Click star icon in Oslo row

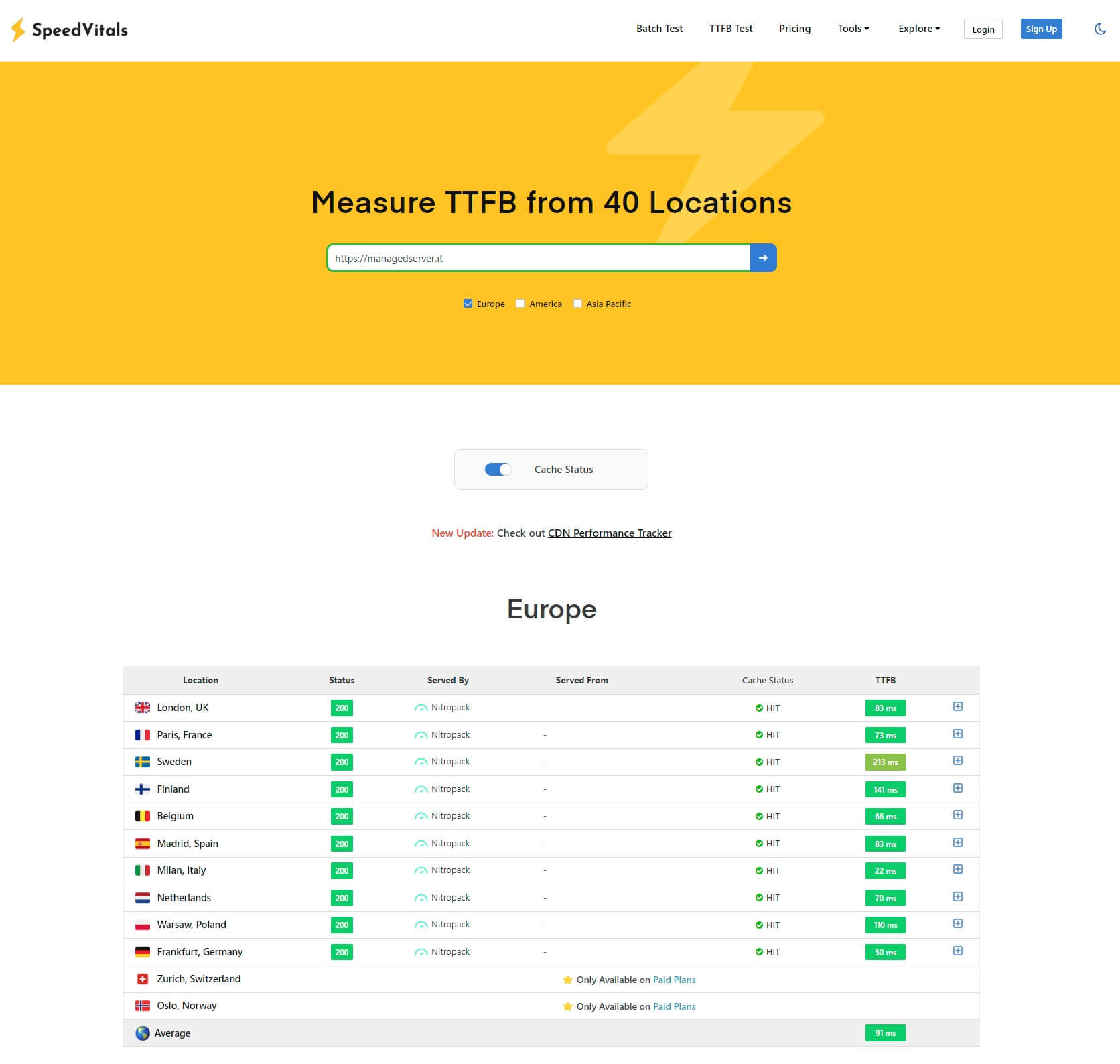pyautogui.click(x=568, y=1006)
